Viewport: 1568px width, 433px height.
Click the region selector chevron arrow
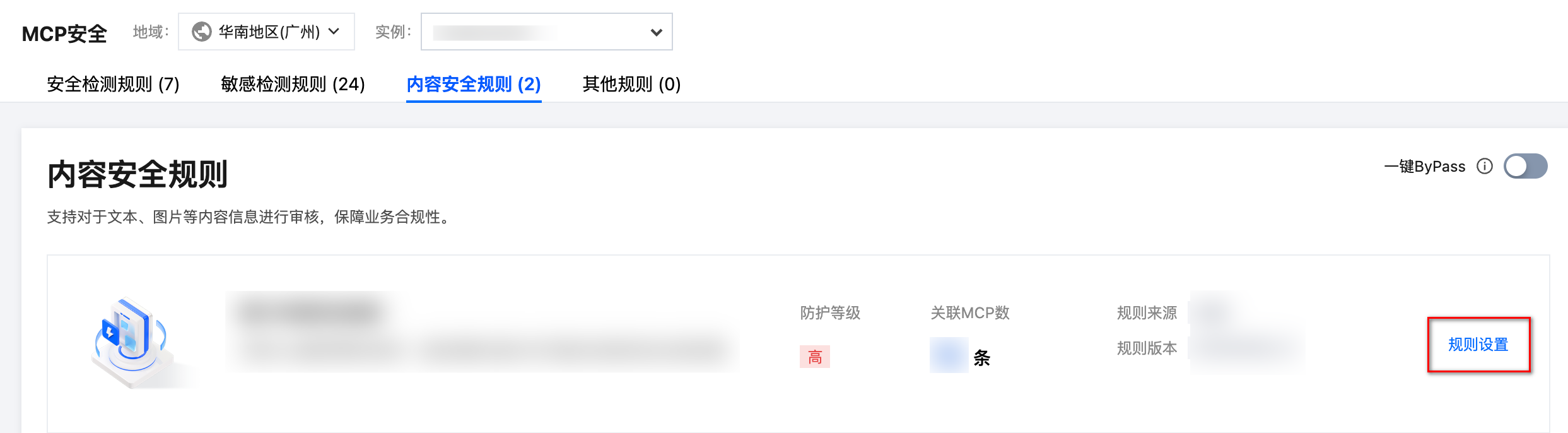coord(334,32)
